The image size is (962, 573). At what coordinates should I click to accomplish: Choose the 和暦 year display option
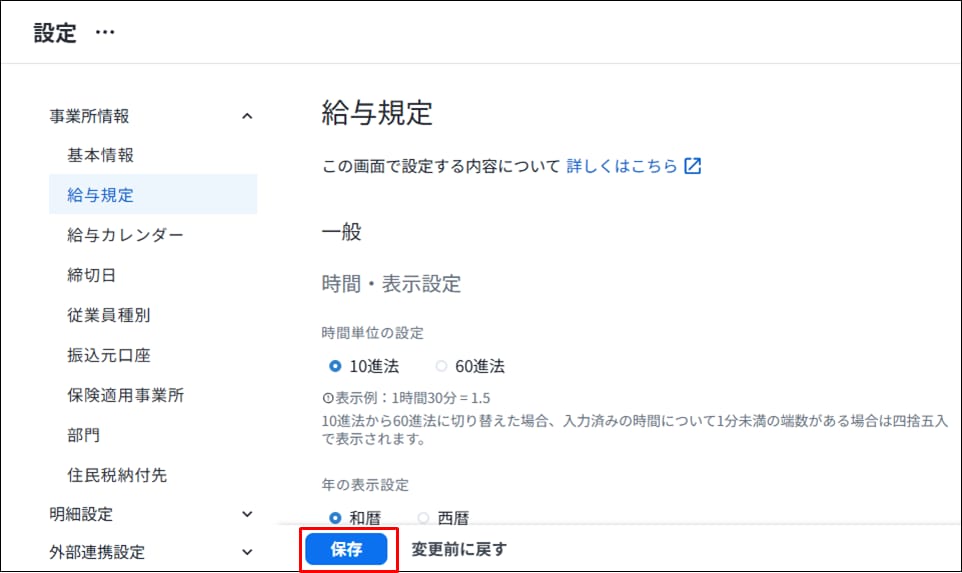pyautogui.click(x=335, y=518)
